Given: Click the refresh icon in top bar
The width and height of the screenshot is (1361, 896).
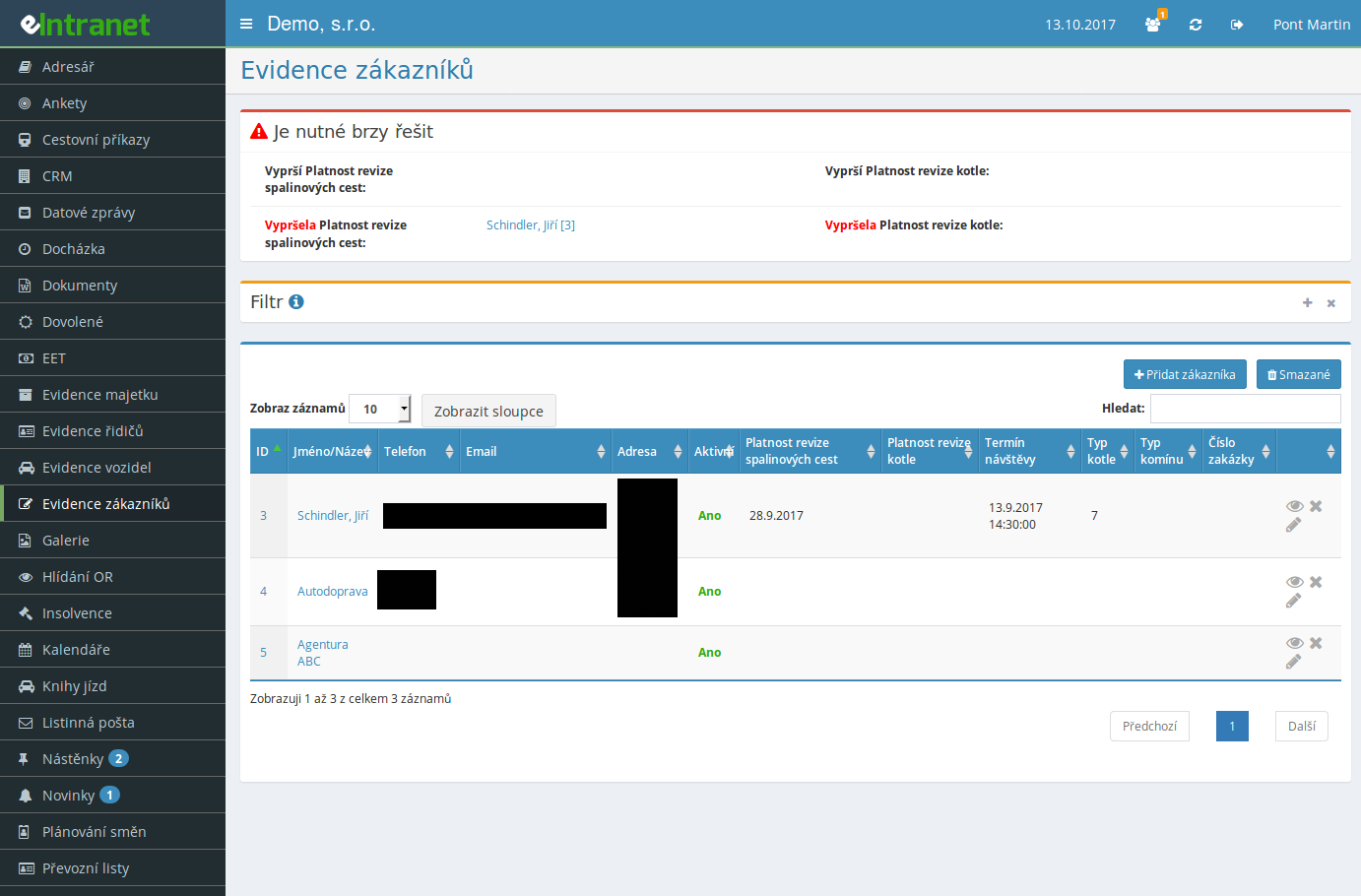Looking at the screenshot, I should click(x=1196, y=25).
